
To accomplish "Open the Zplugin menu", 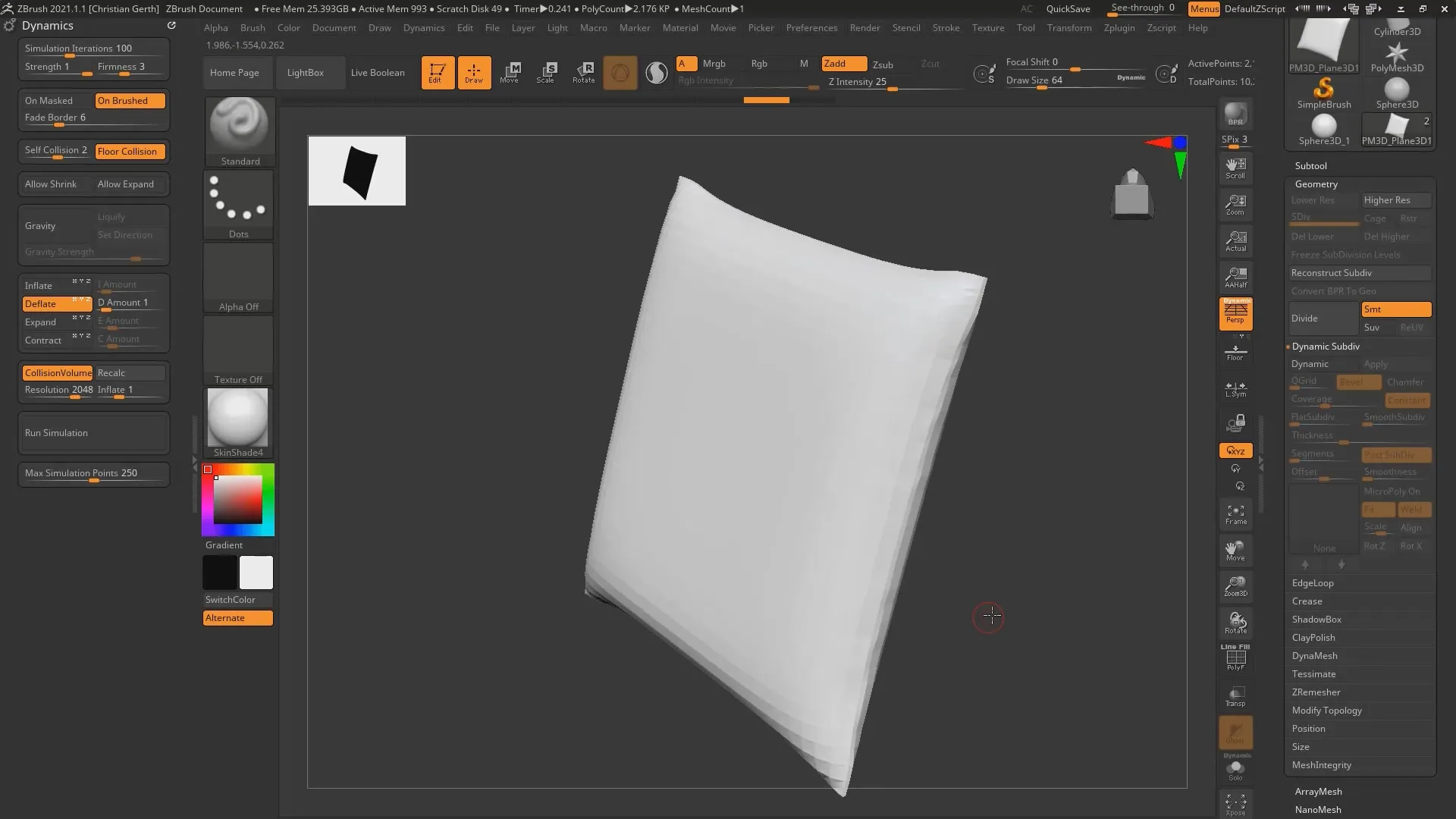I will (1119, 28).
